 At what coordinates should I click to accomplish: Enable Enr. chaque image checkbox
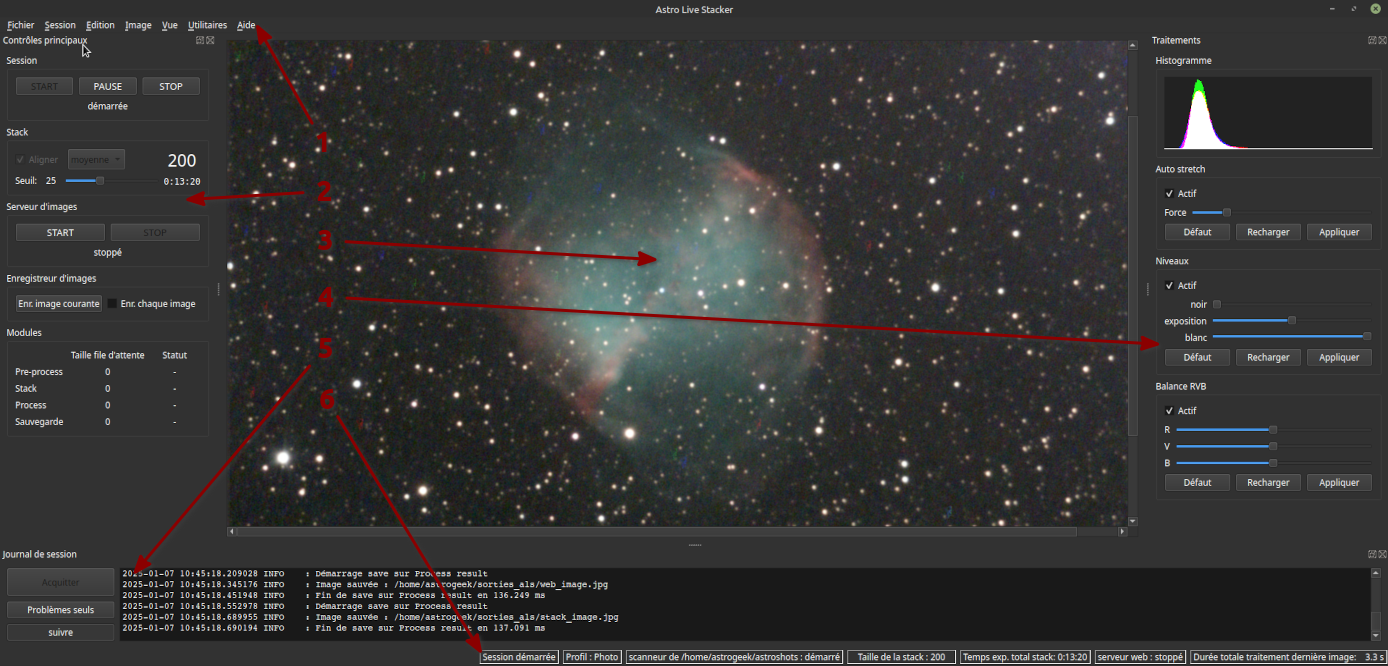point(113,304)
